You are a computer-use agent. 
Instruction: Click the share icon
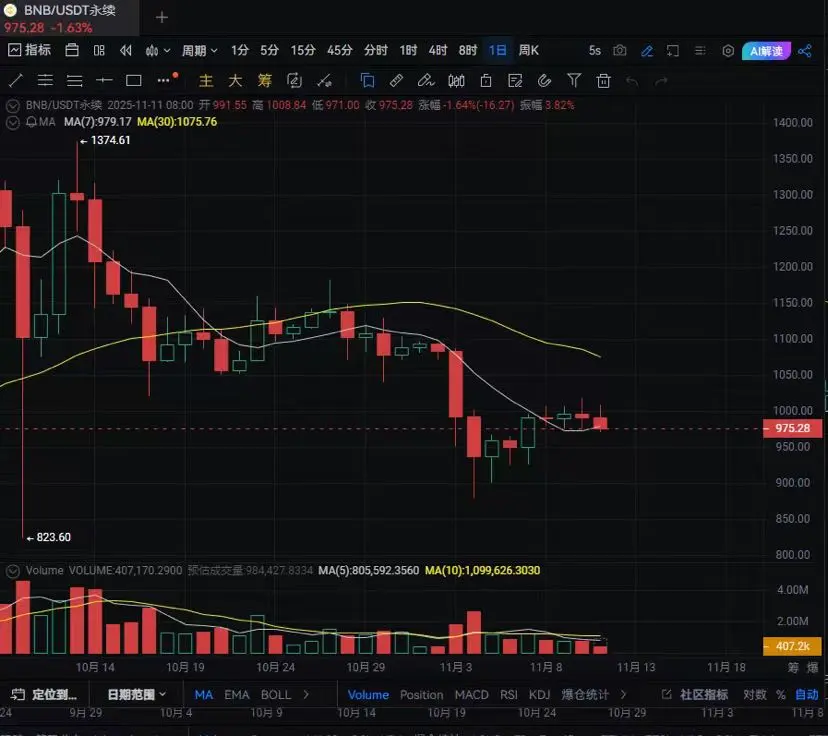click(x=805, y=51)
